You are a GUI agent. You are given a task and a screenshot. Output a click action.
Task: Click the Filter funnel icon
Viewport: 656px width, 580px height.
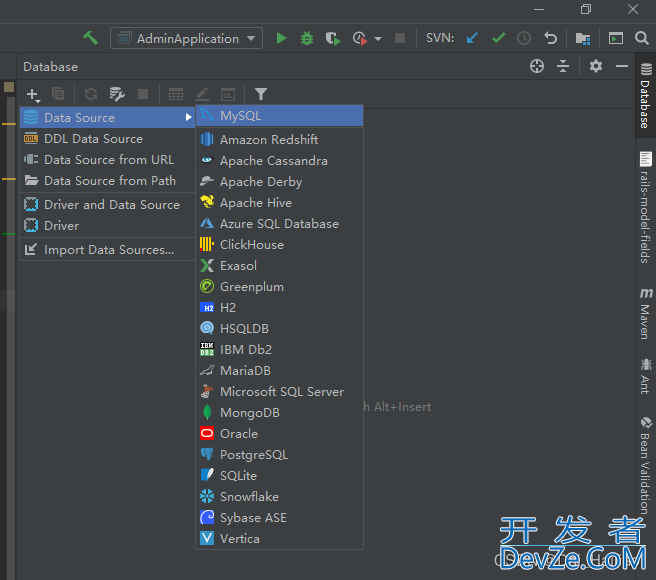[x=261, y=94]
